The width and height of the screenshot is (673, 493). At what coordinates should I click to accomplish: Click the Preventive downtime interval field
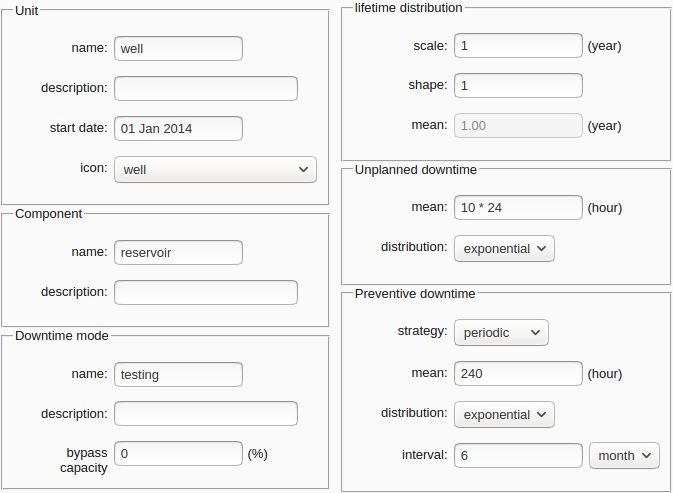518,455
